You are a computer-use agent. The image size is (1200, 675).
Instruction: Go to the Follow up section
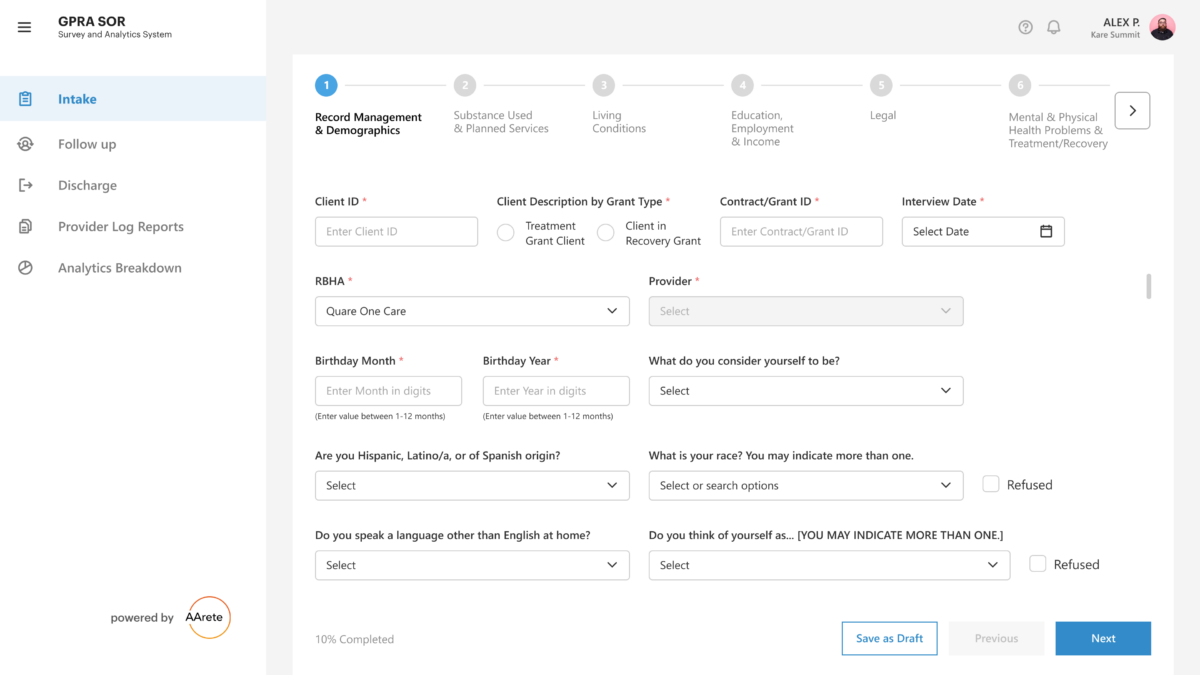(x=24, y=144)
